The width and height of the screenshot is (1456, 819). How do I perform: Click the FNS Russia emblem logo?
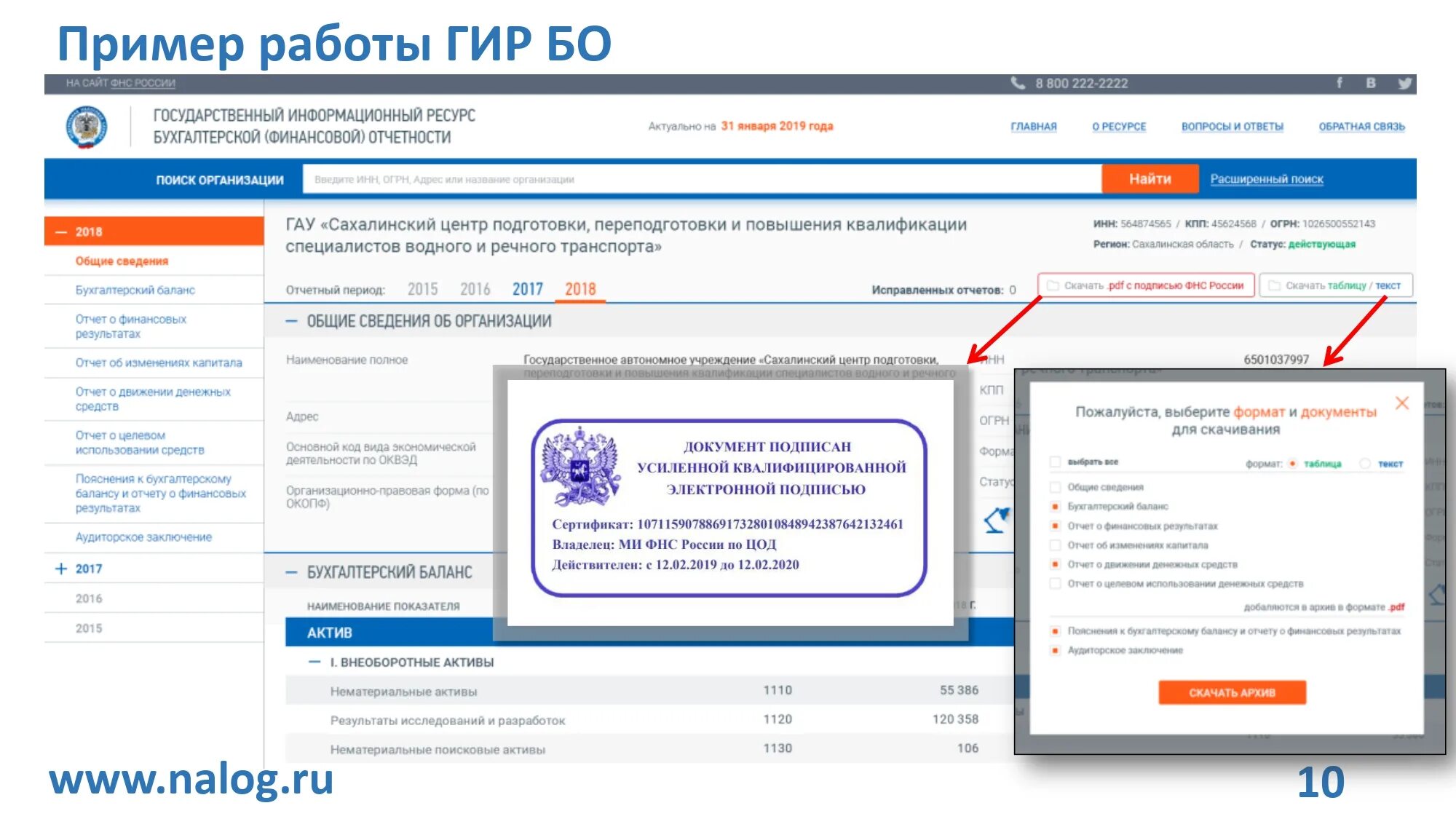(x=87, y=127)
